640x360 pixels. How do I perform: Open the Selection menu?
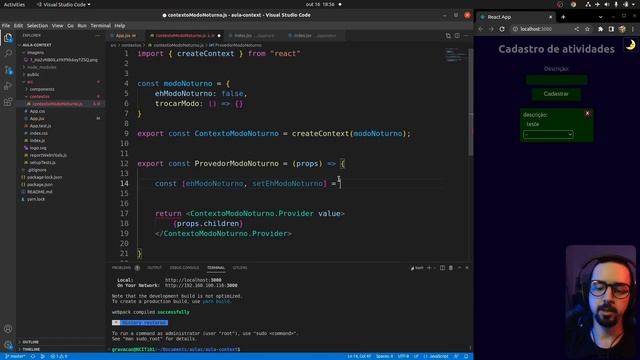pos(37,25)
